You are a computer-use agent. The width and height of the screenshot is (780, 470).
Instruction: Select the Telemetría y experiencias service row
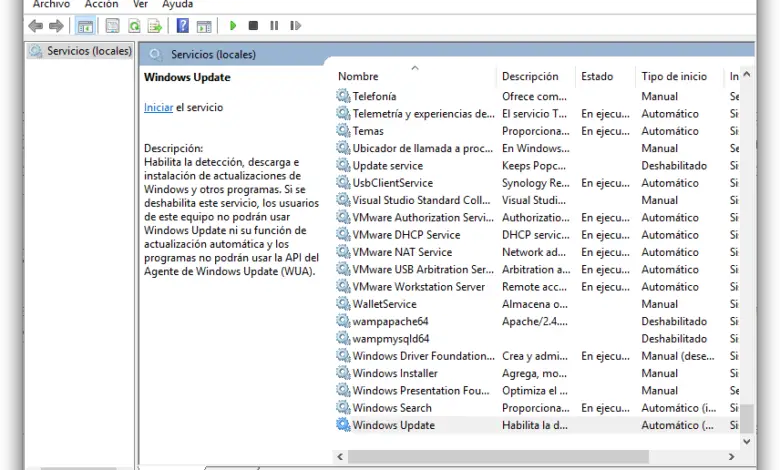pyautogui.click(x=537, y=113)
